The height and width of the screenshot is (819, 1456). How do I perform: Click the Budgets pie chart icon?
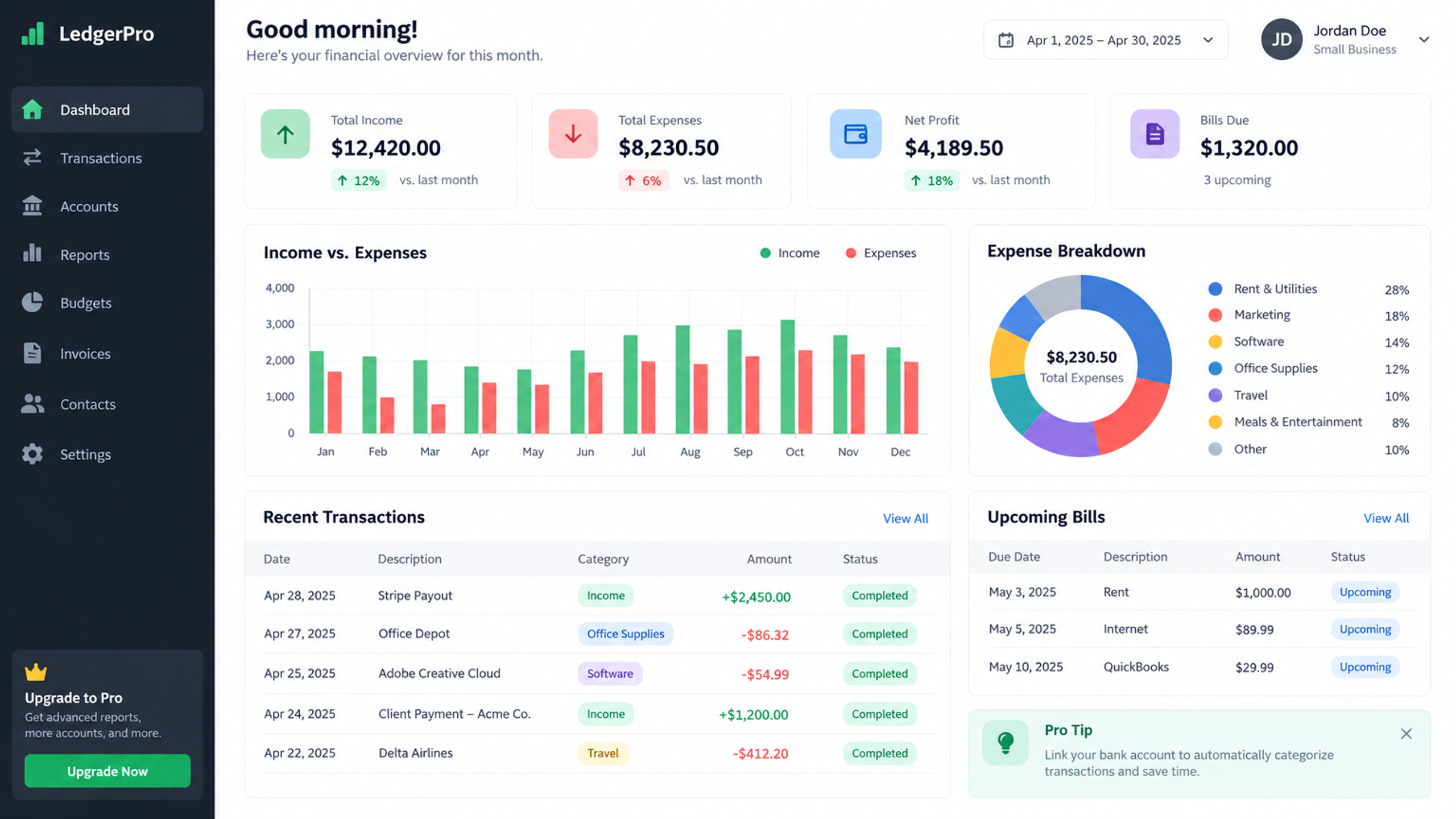point(32,302)
